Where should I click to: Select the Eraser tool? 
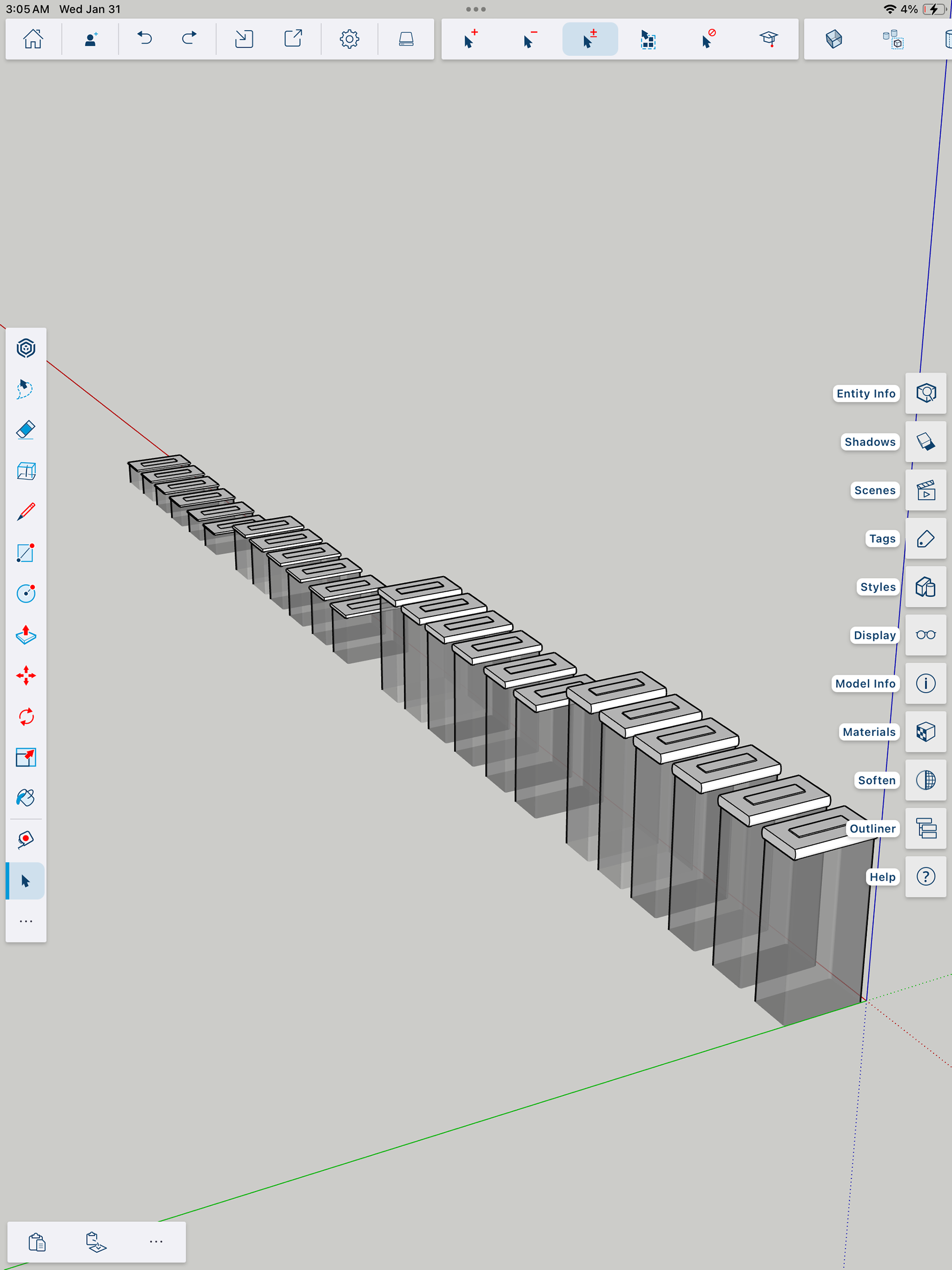point(26,430)
